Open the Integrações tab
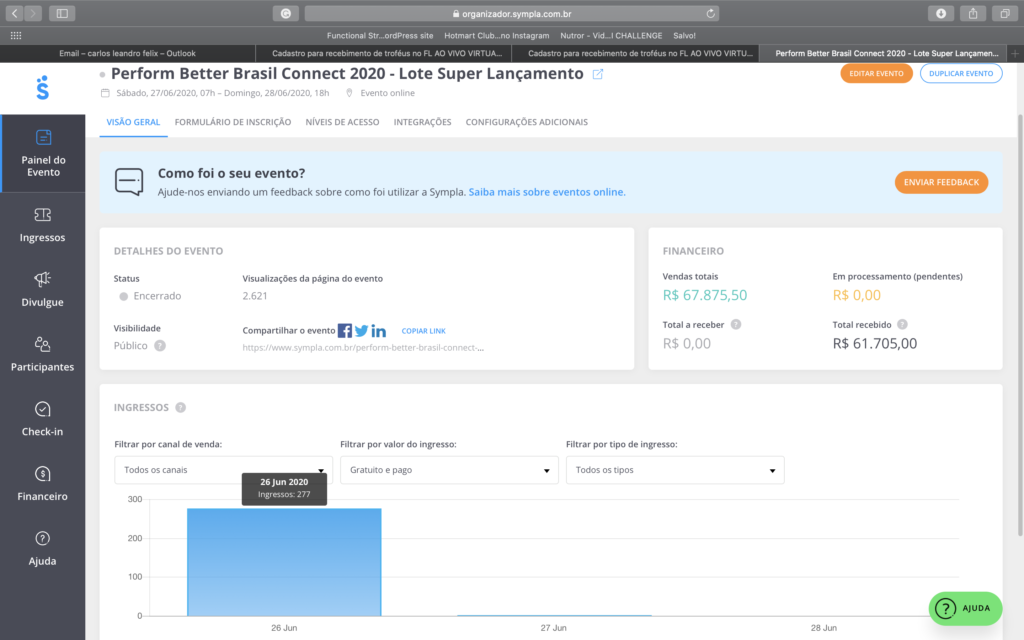The image size is (1024, 640). pos(423,122)
